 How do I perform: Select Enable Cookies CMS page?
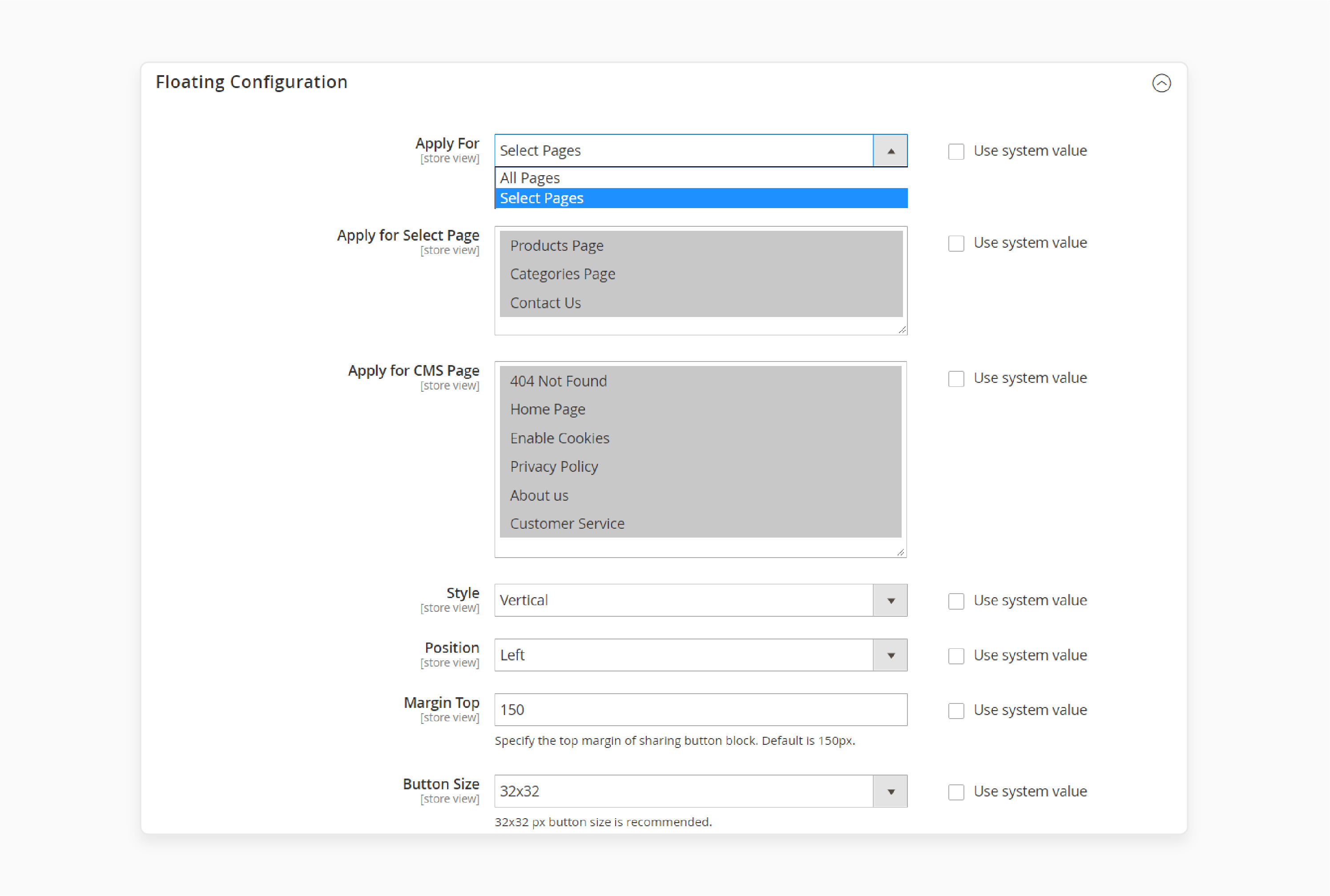700,438
